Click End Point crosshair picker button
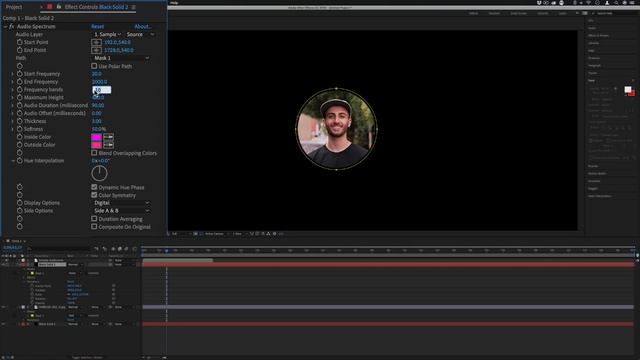The height and width of the screenshot is (360, 640). [x=96, y=50]
